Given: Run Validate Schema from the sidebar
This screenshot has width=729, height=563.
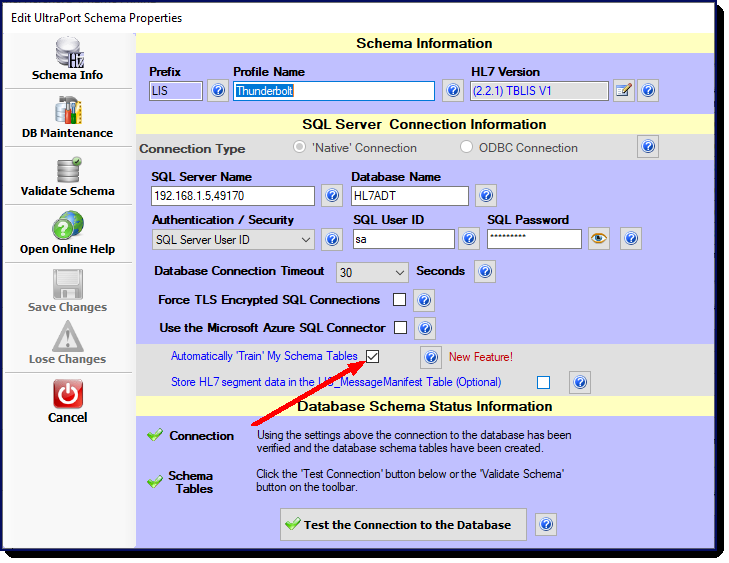Looking at the screenshot, I should click(x=68, y=176).
